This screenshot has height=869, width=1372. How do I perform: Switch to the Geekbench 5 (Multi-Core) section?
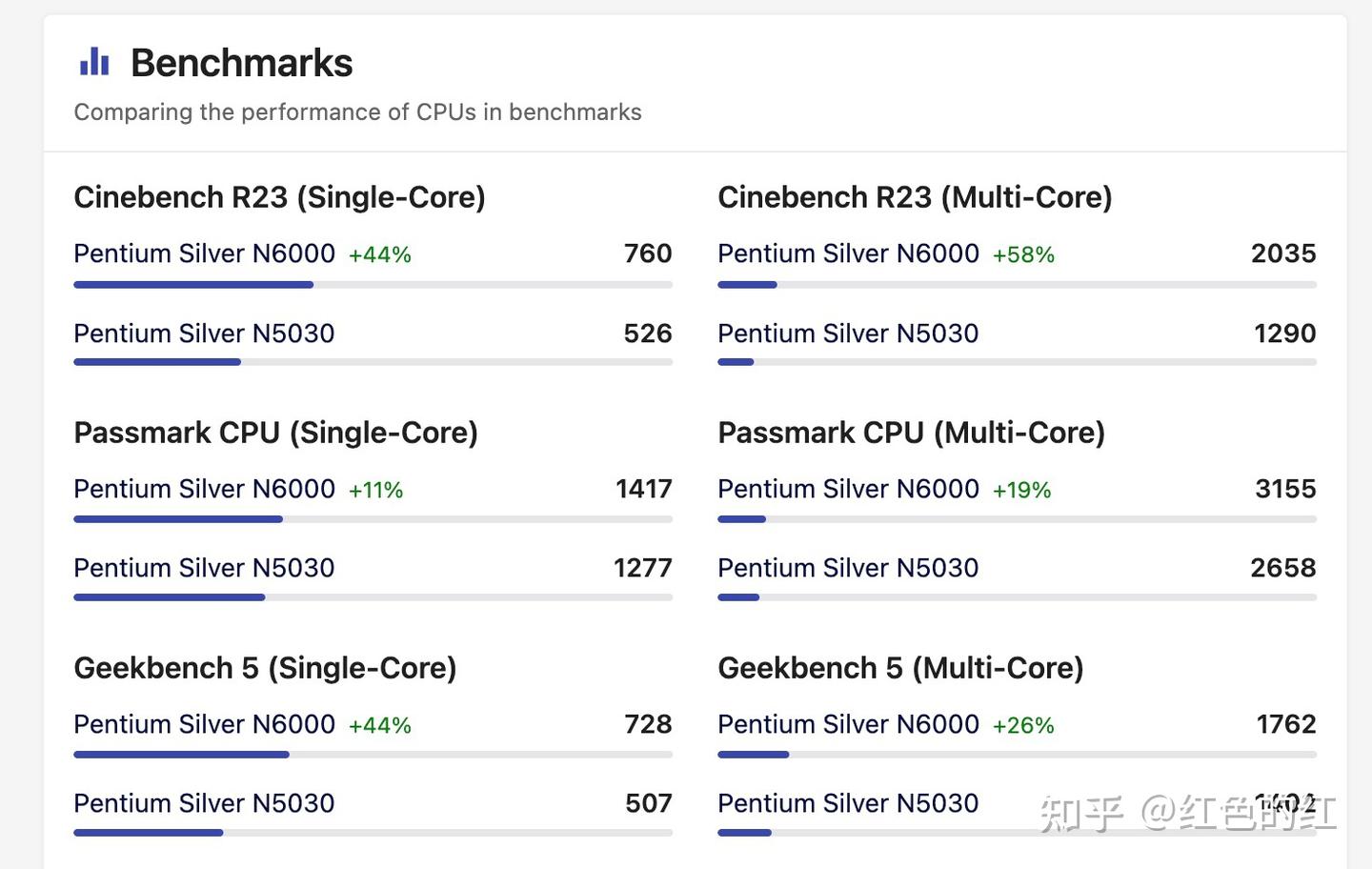click(900, 668)
